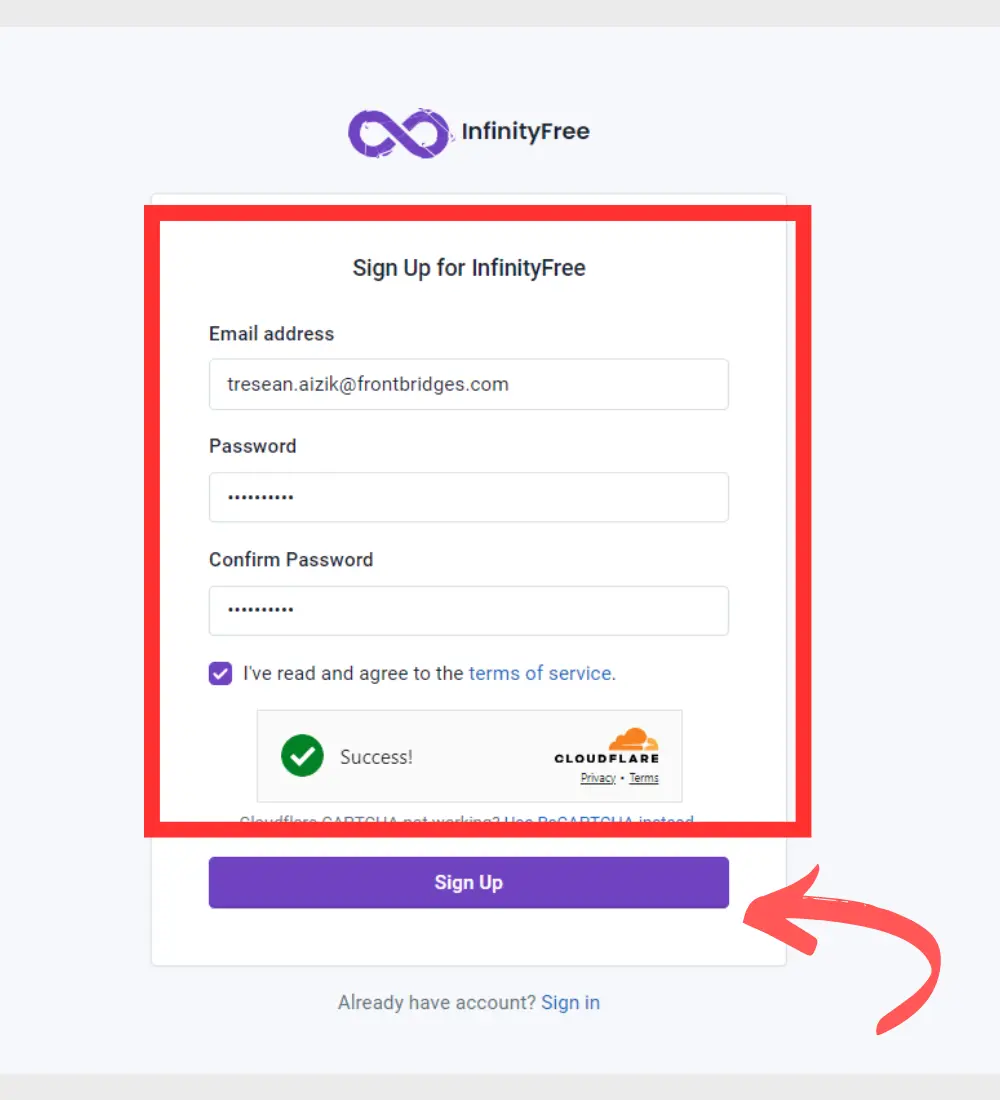The width and height of the screenshot is (1000, 1100).
Task: Click the Email address field label
Action: [272, 334]
